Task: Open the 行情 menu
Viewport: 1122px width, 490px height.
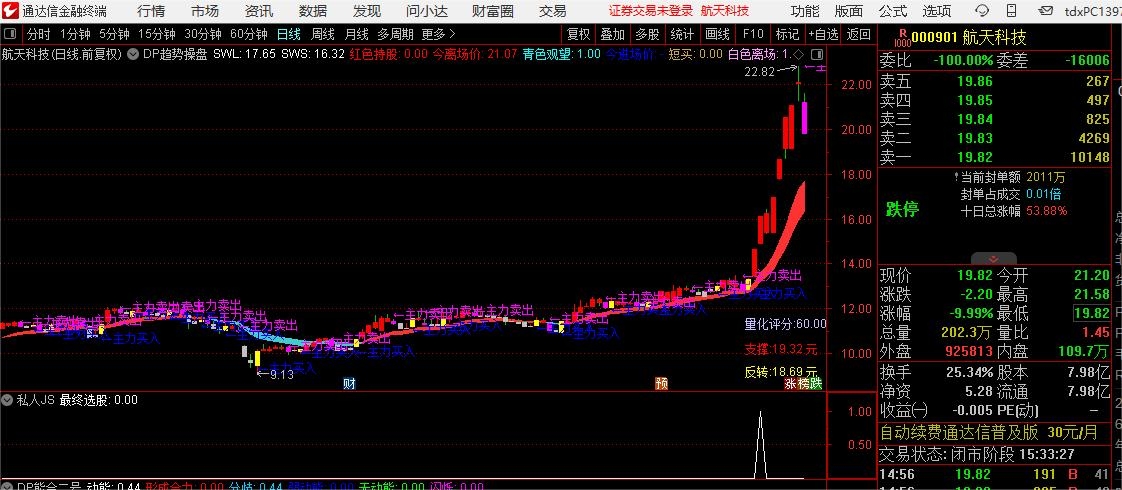Action: pyautogui.click(x=151, y=11)
